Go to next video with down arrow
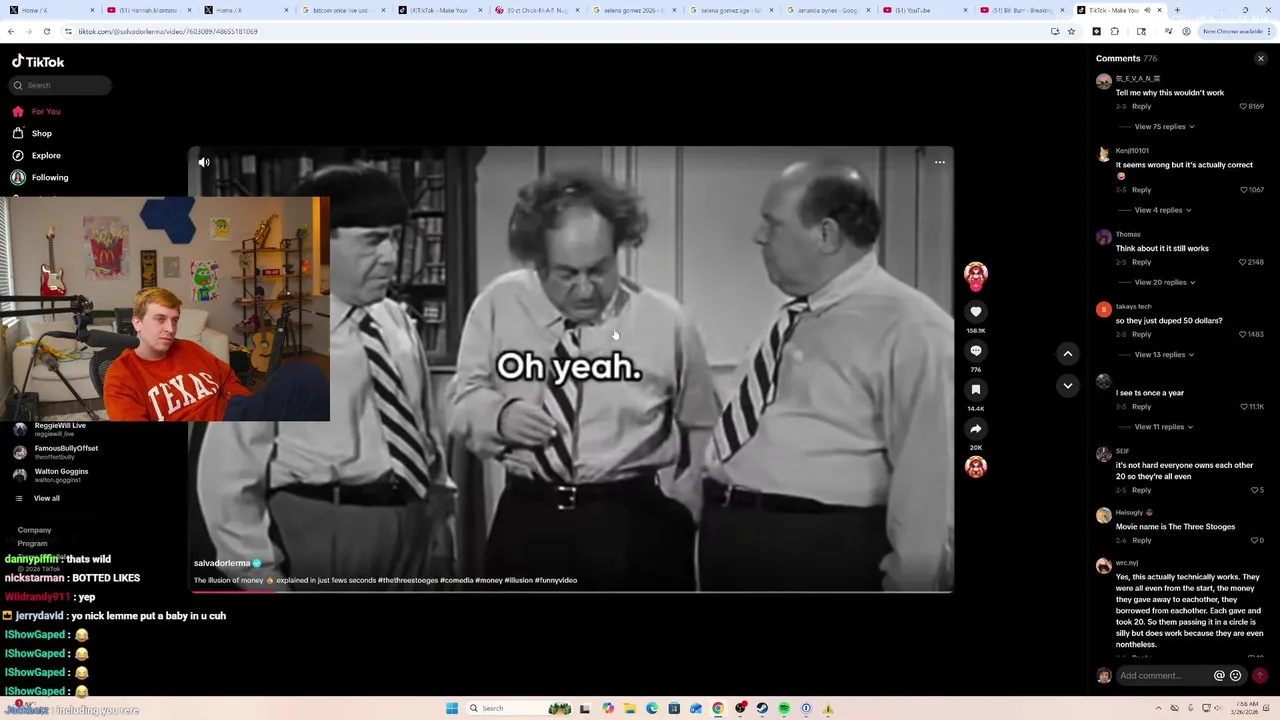This screenshot has width=1280, height=720. click(x=1067, y=385)
